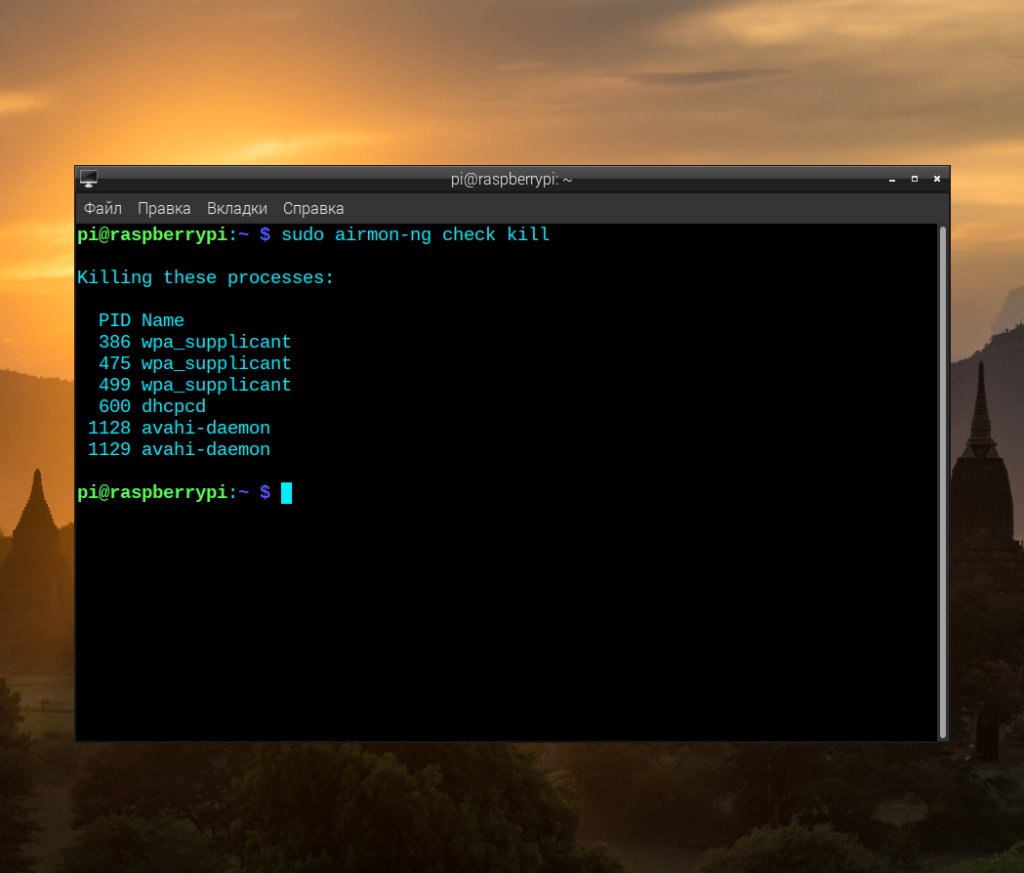1024x873 pixels.
Task: Open the Файл menu
Action: click(x=102, y=208)
